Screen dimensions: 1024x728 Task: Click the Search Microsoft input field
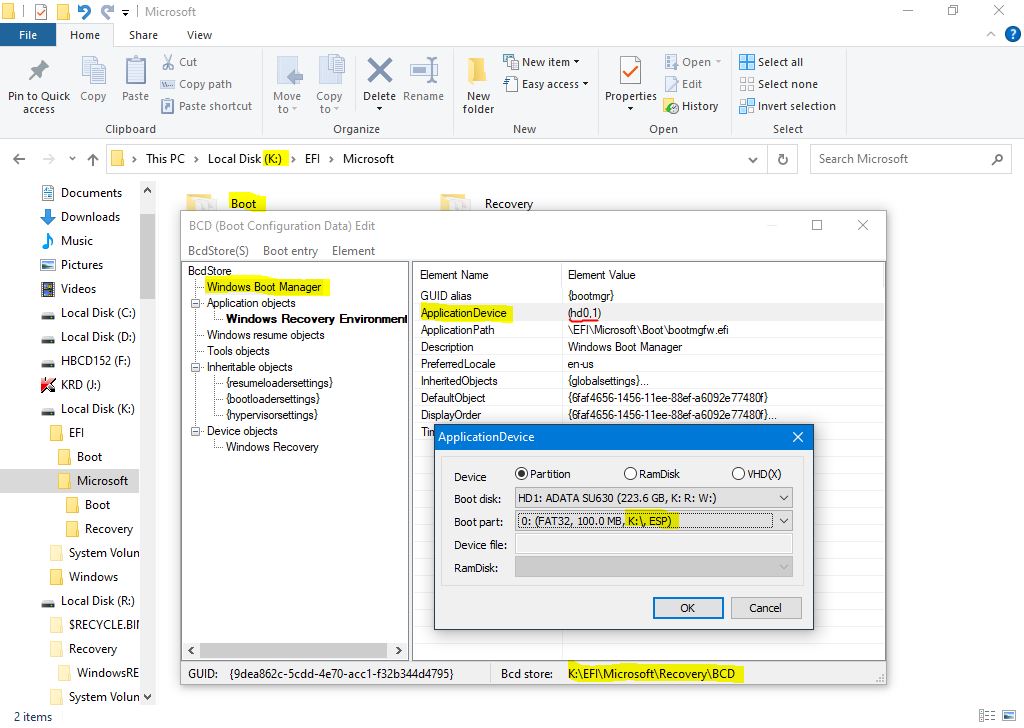(x=900, y=159)
